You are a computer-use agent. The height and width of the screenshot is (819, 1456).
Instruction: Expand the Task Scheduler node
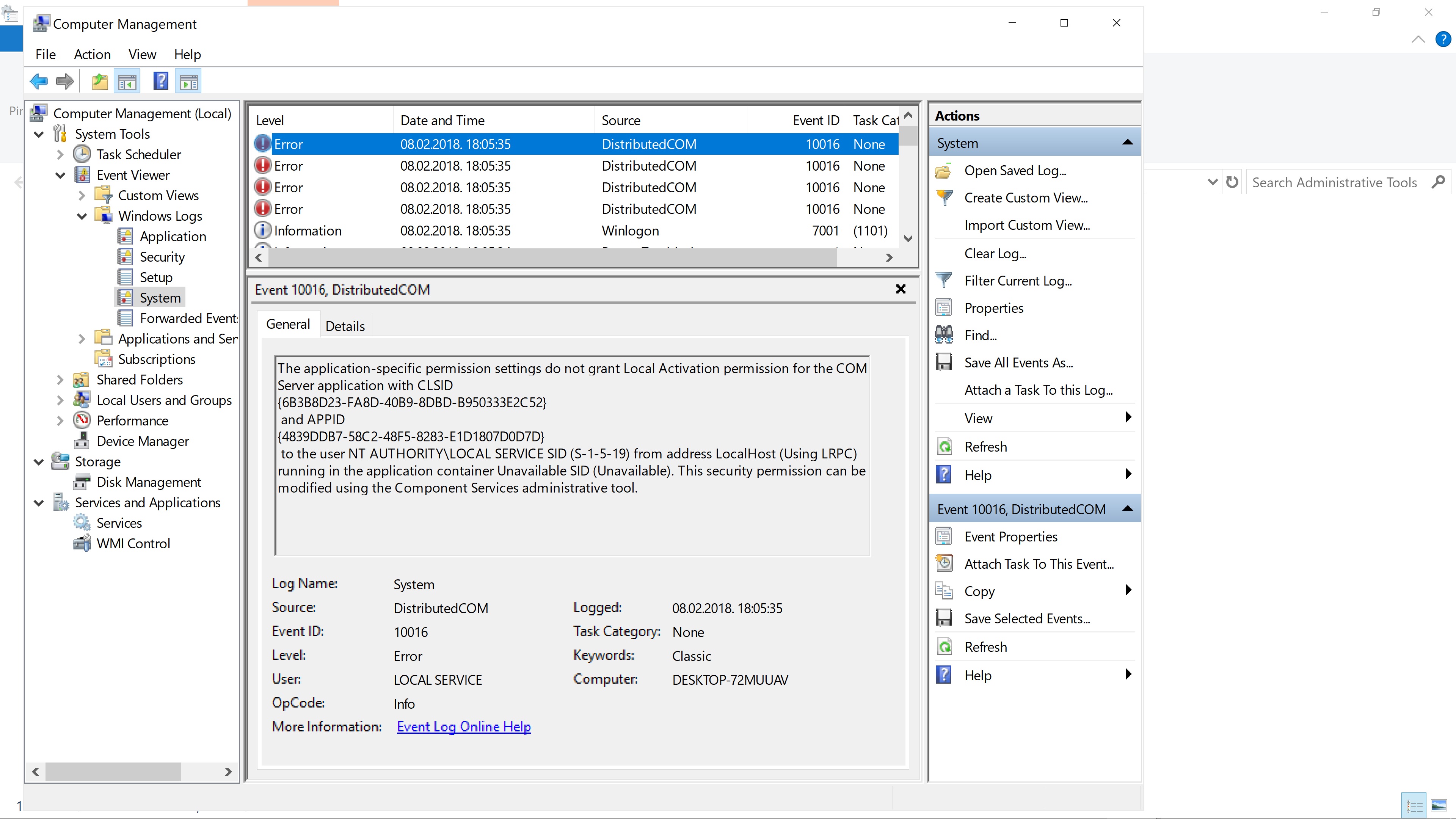pyautogui.click(x=61, y=154)
